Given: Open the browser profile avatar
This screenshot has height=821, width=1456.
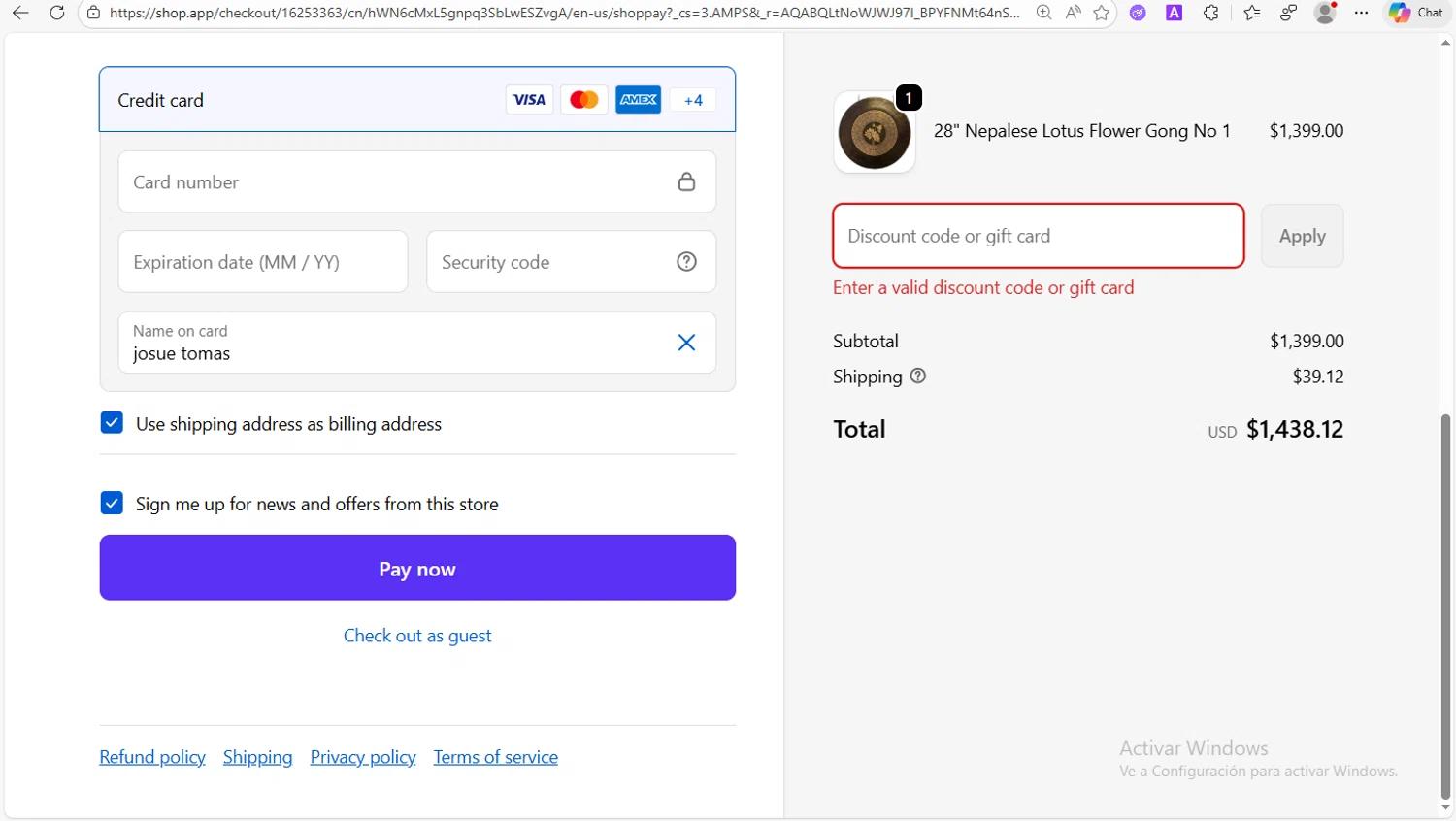Looking at the screenshot, I should point(1325,13).
